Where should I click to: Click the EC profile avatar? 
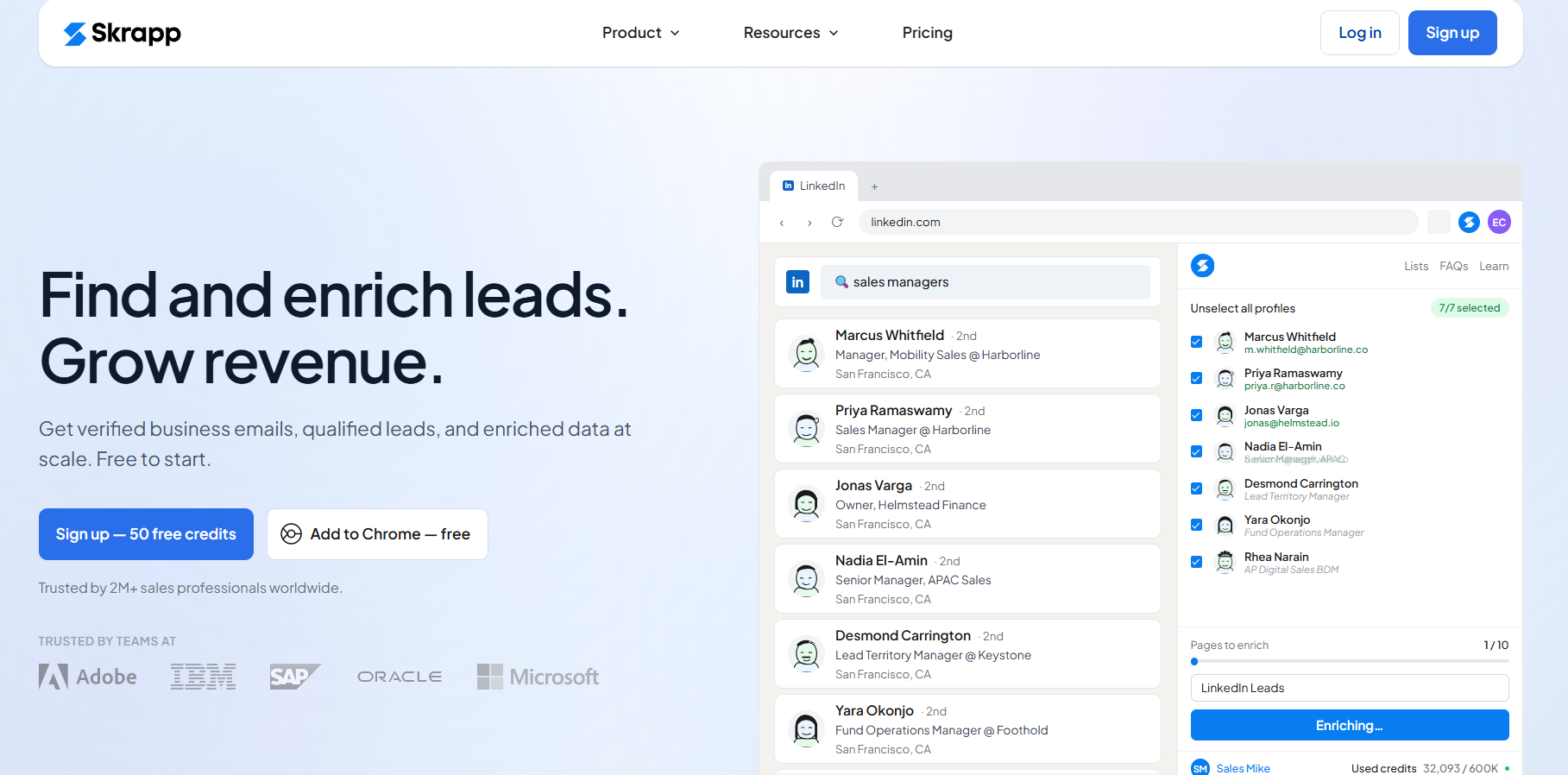(x=1499, y=222)
